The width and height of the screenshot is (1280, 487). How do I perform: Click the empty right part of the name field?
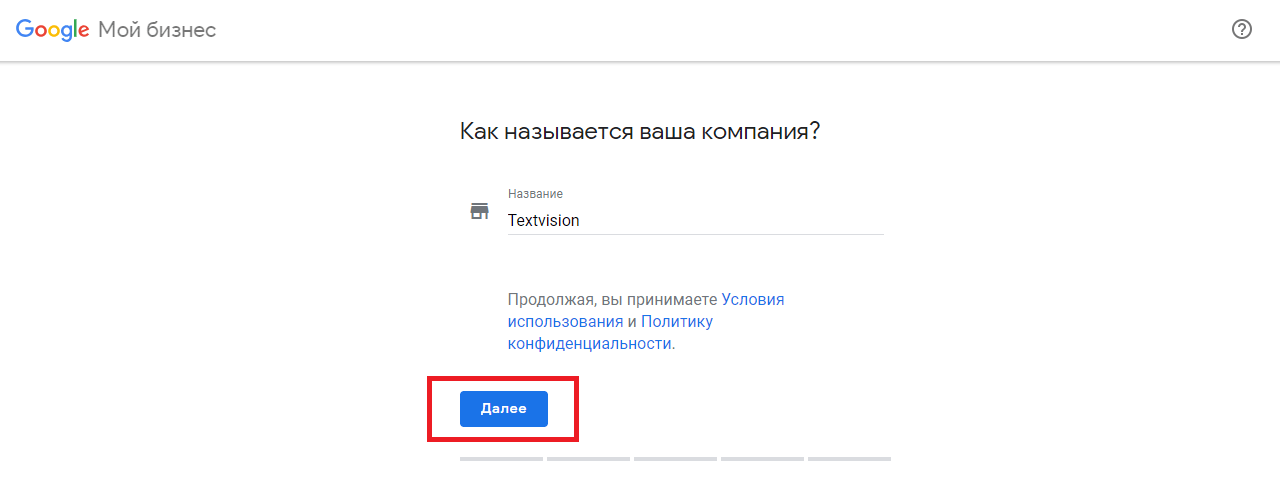[x=780, y=220]
